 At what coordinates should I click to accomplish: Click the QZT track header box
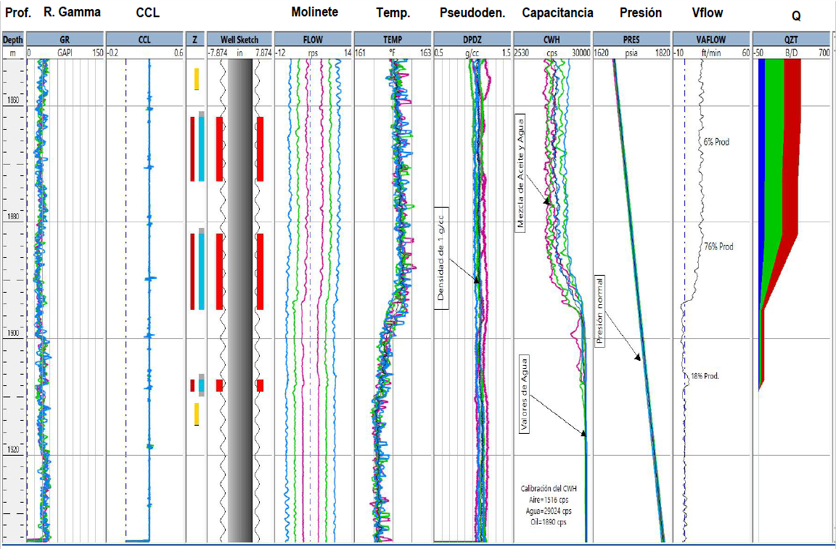(792, 40)
